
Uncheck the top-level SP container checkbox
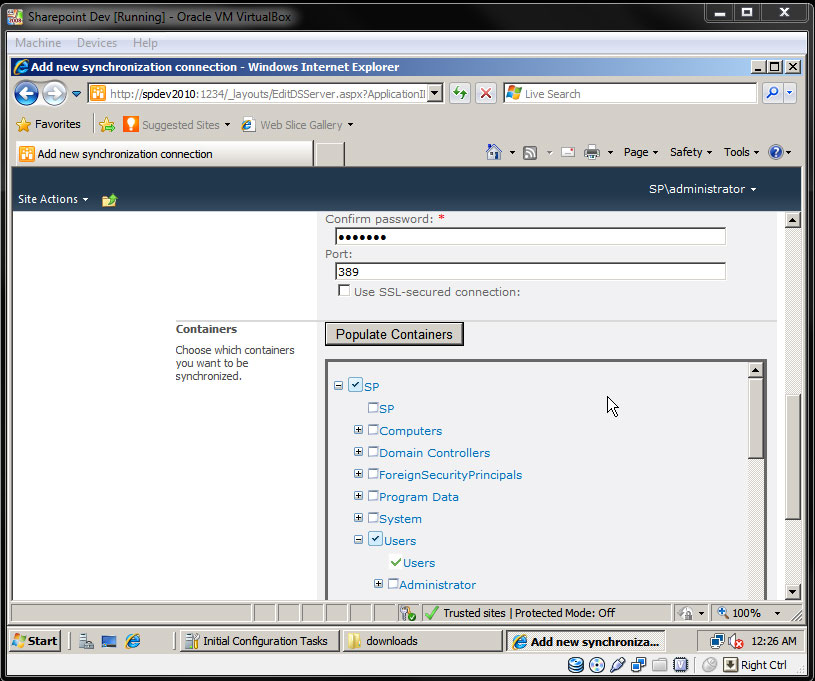pos(355,385)
